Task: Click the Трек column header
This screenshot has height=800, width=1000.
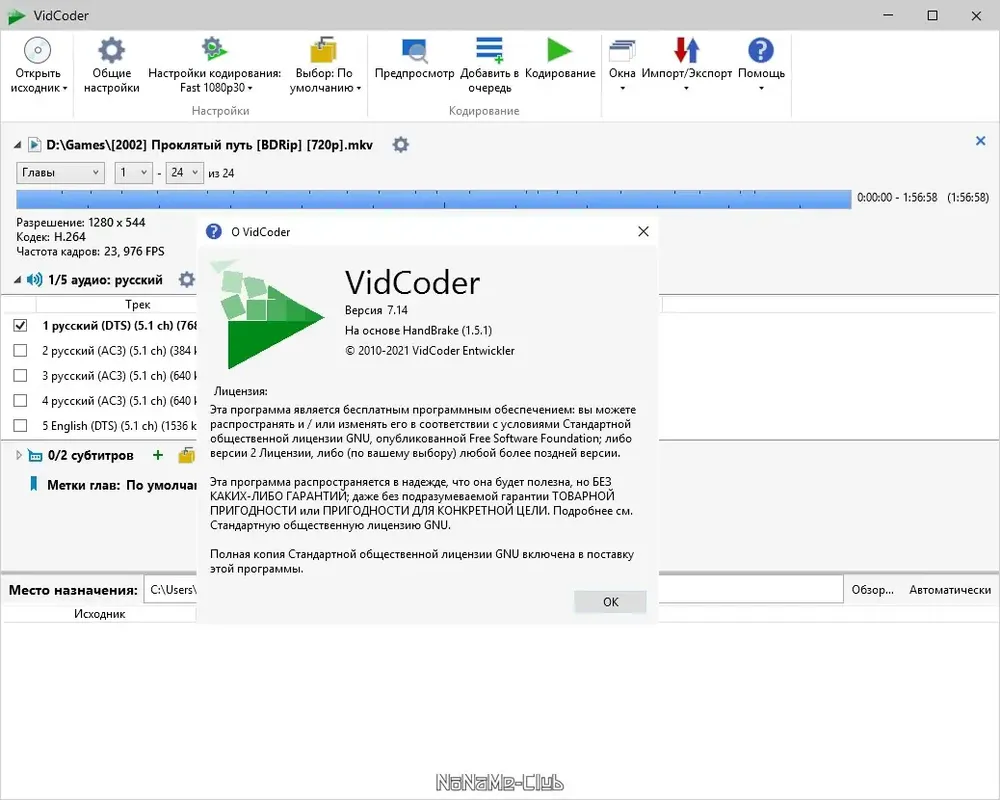Action: click(x=137, y=304)
